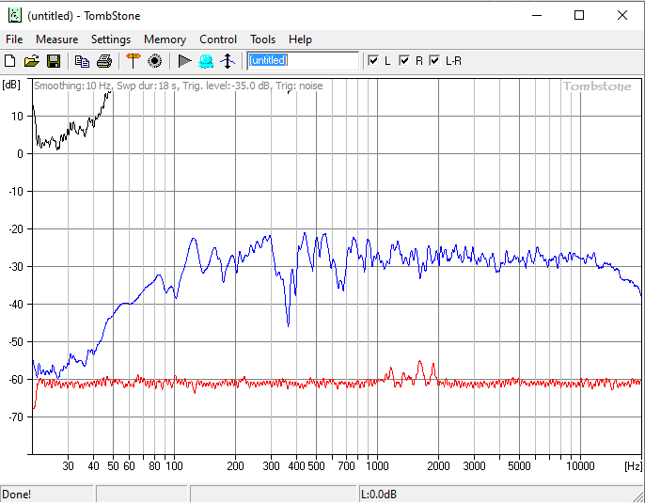Open the Memory menu
Viewport: 645px width, 504px height.
(x=165, y=39)
